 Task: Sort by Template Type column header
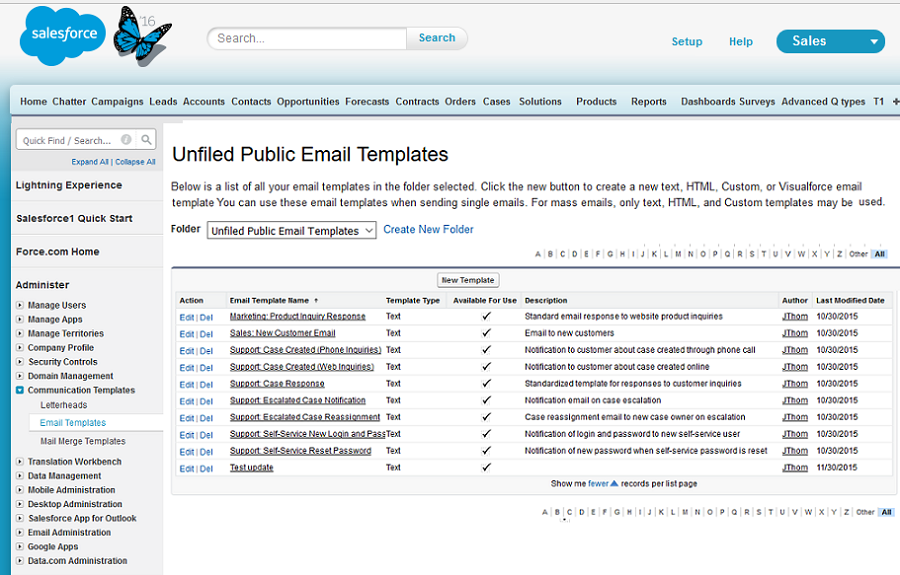pos(413,301)
